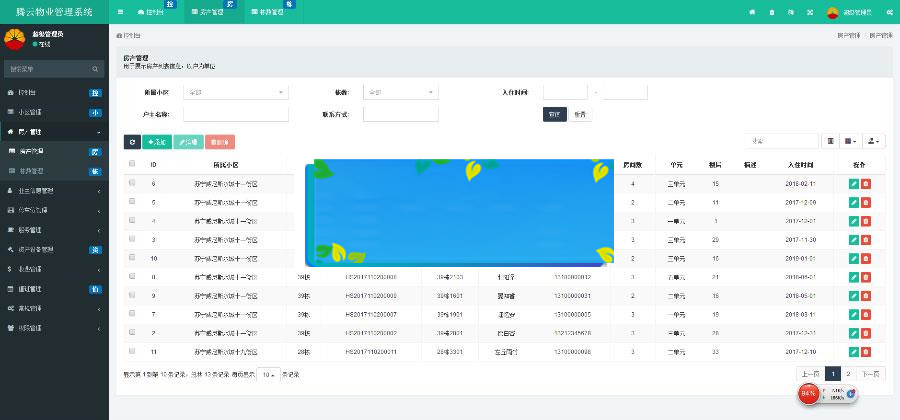Click the fullscreen icon in top header
The image size is (900, 420).
[809, 12]
